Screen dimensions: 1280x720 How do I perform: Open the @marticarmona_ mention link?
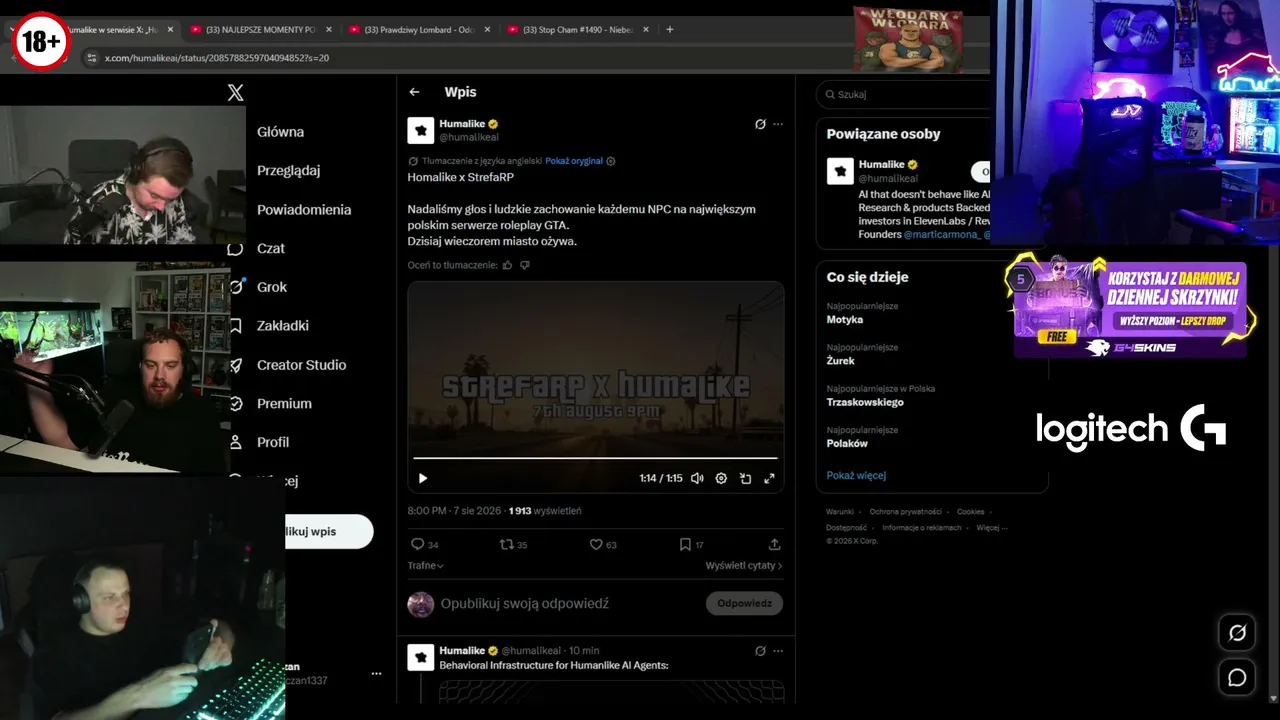coord(942,235)
